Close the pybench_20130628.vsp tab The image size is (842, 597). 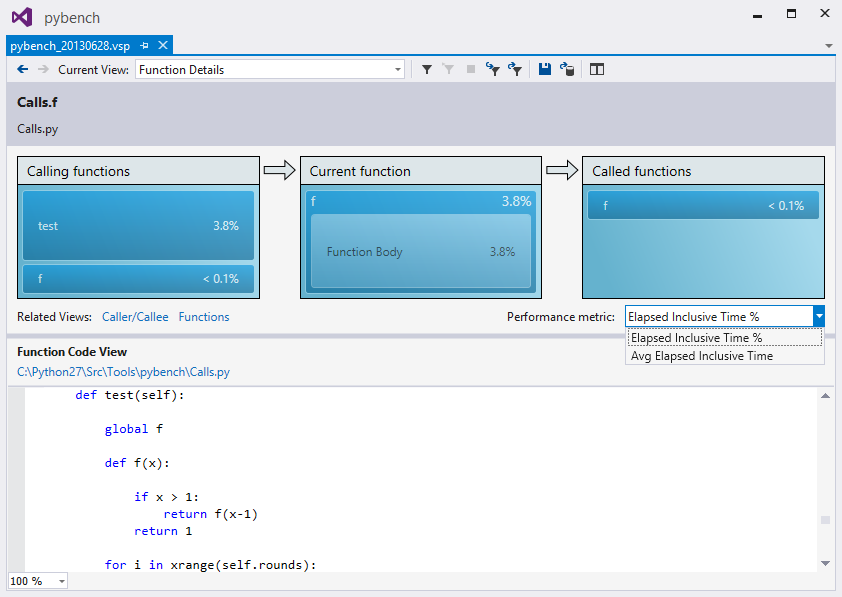(163, 46)
